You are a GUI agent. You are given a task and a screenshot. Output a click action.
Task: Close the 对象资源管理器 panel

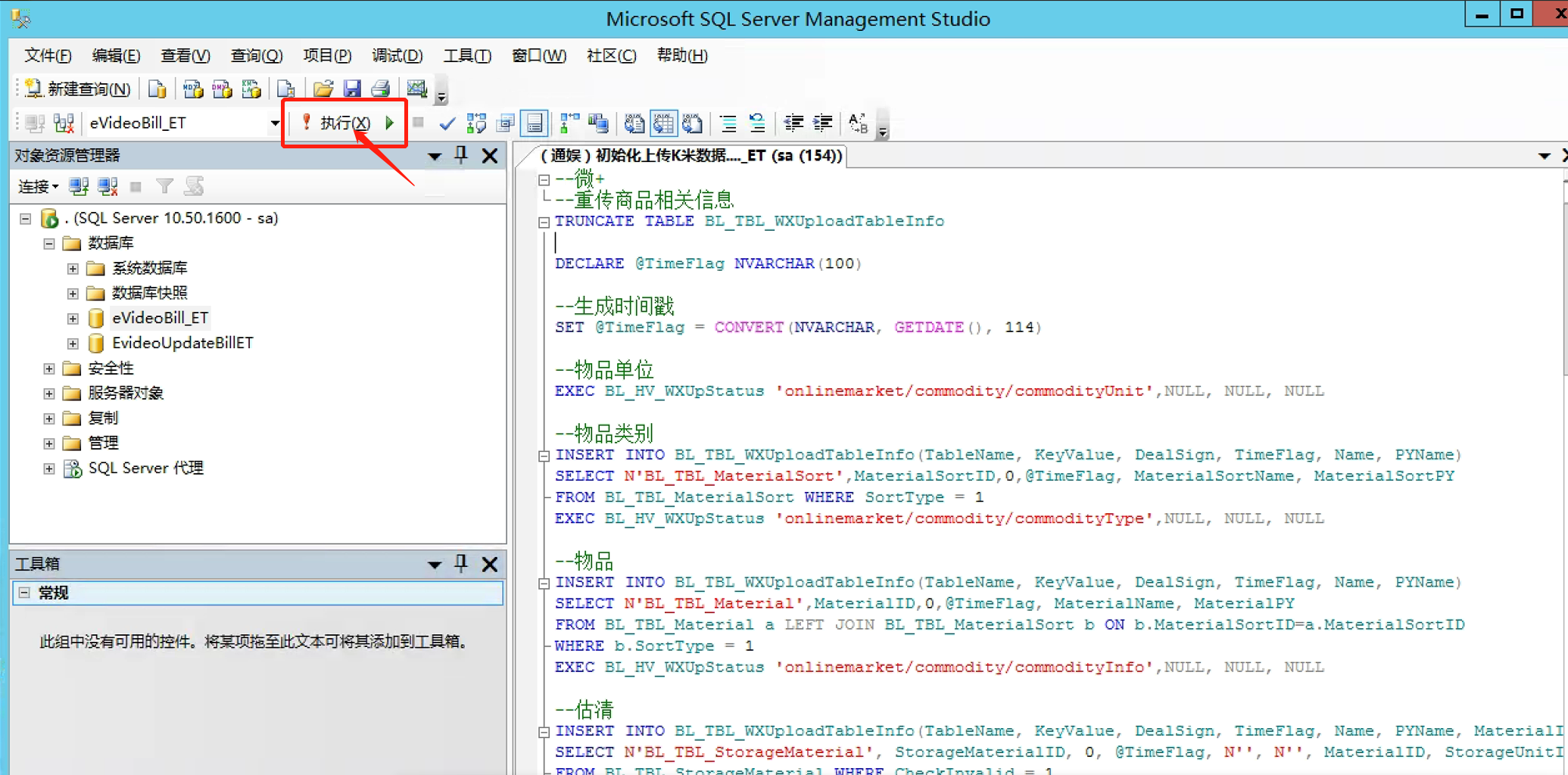pos(490,156)
